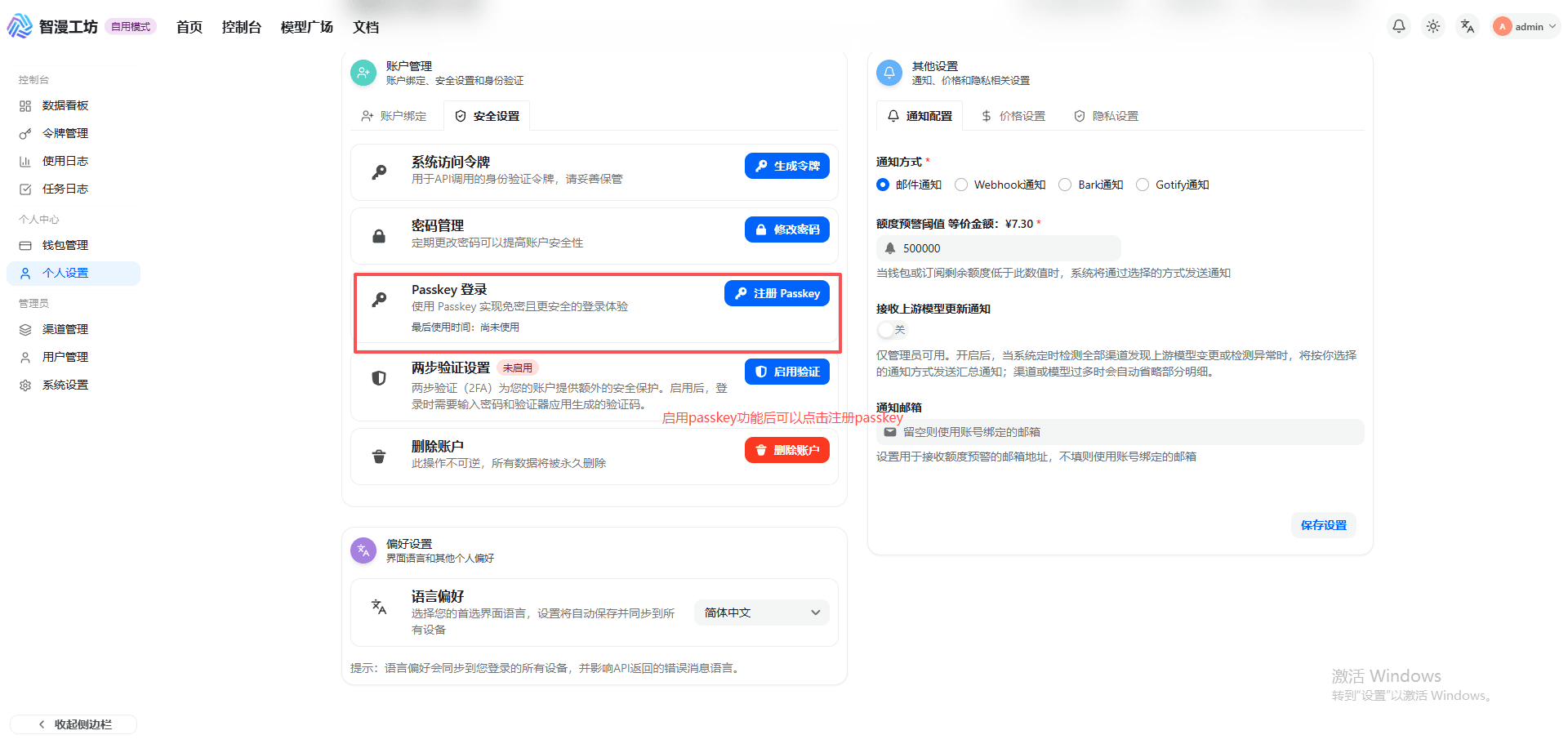Click the key icon beside 系统访问令牌

click(379, 172)
